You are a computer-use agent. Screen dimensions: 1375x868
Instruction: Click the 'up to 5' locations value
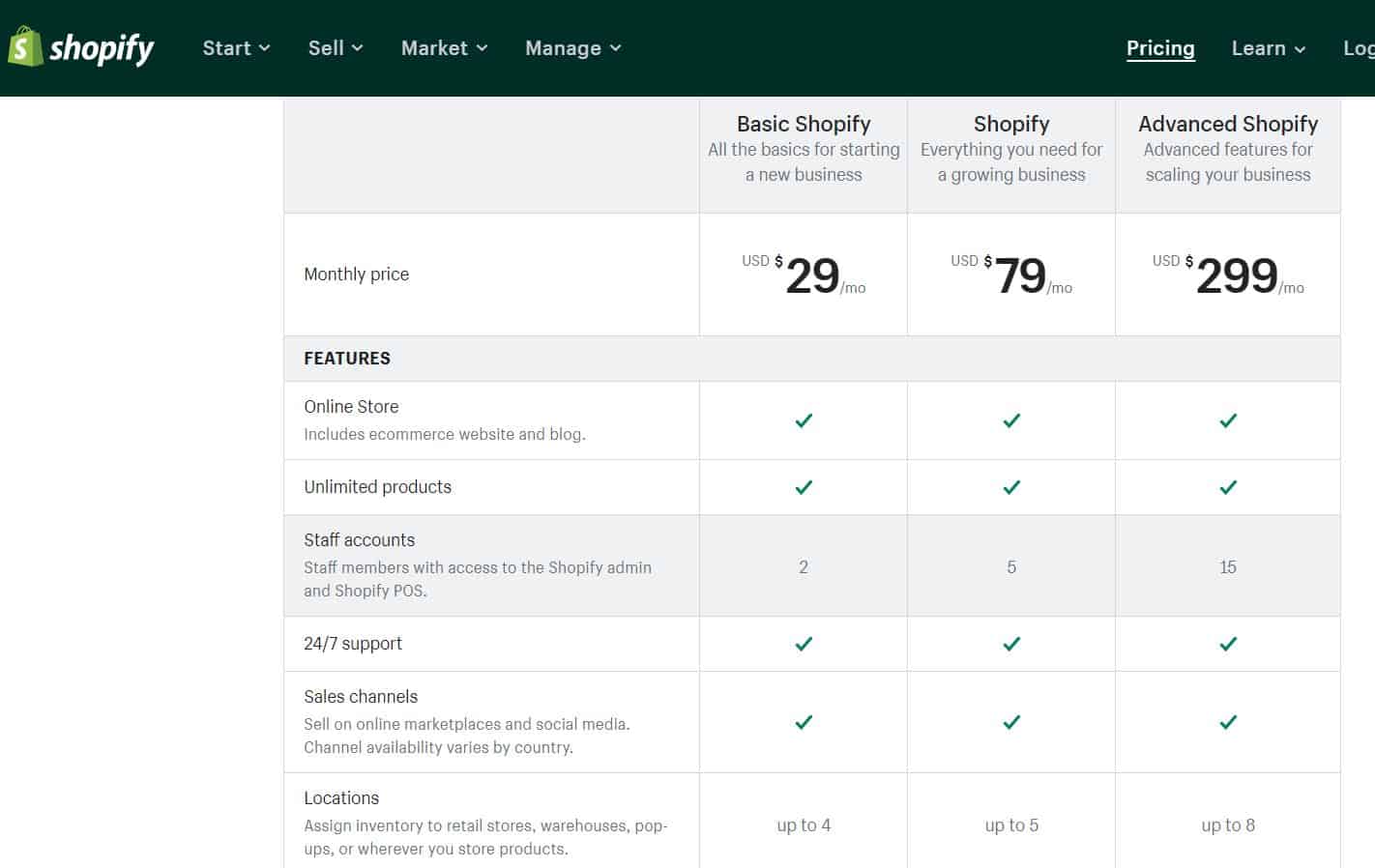[x=1011, y=825]
